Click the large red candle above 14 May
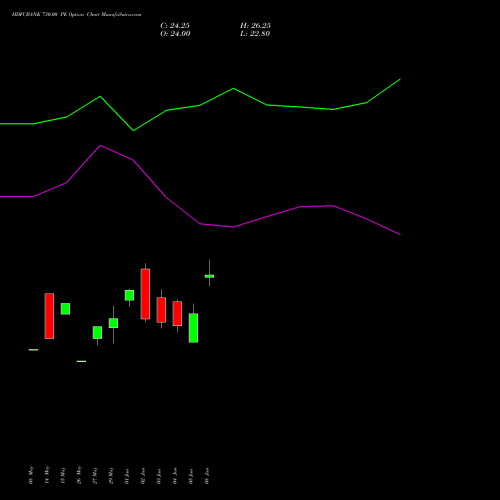Screen dimensions: 500x500 (x=49, y=316)
